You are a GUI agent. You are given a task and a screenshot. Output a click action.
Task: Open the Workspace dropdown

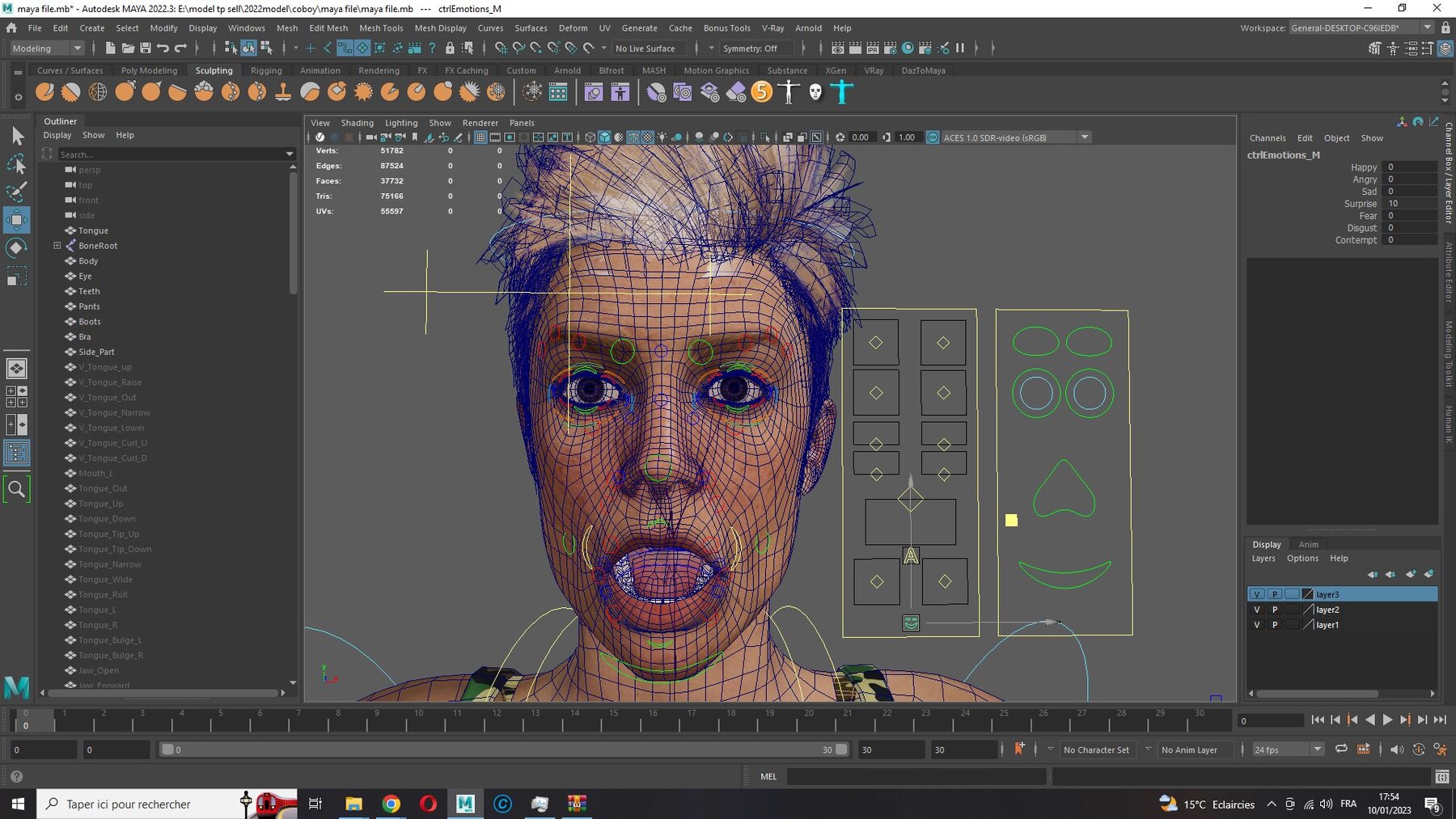click(x=1361, y=27)
